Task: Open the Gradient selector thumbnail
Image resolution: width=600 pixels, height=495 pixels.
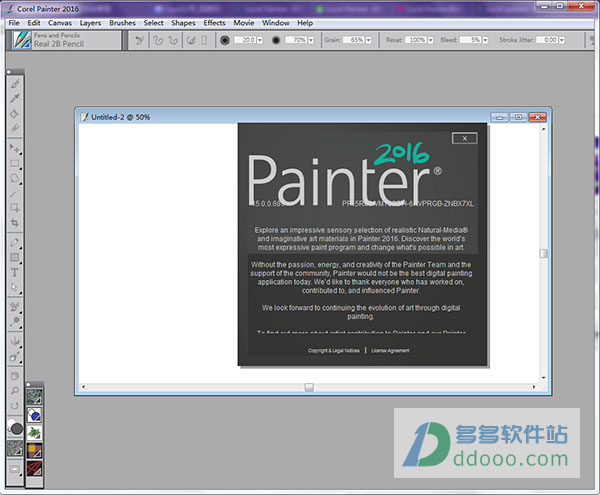Action: point(34,415)
